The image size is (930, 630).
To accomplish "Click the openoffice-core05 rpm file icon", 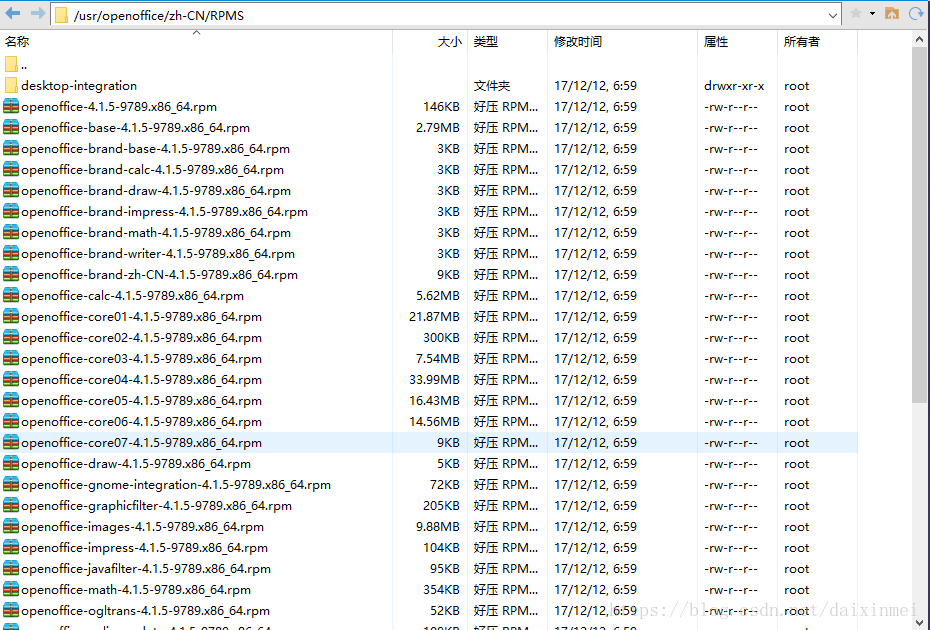I will point(11,400).
